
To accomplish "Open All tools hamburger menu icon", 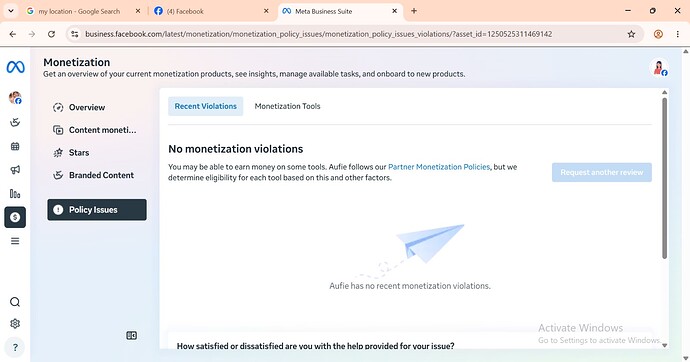I will point(15,241).
